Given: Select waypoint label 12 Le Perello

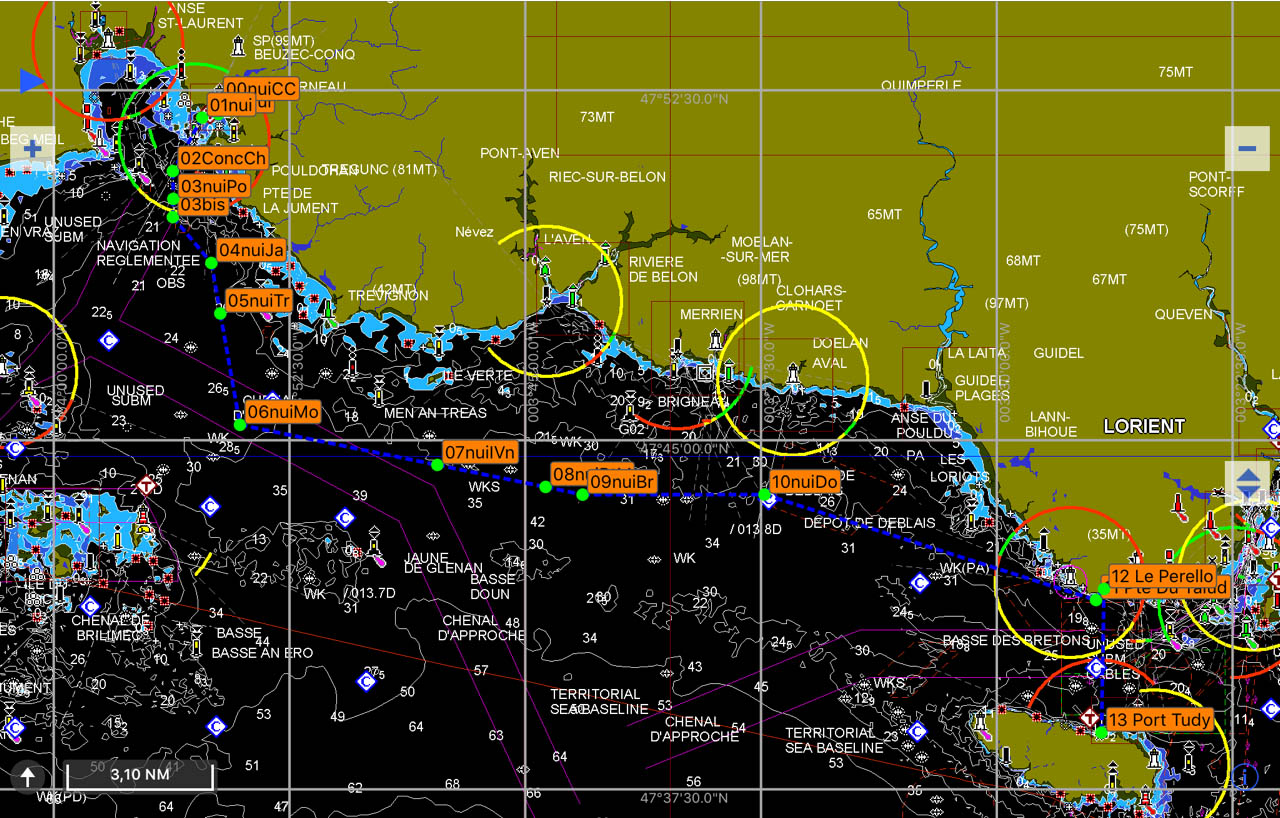Looking at the screenshot, I should tap(1162, 576).
